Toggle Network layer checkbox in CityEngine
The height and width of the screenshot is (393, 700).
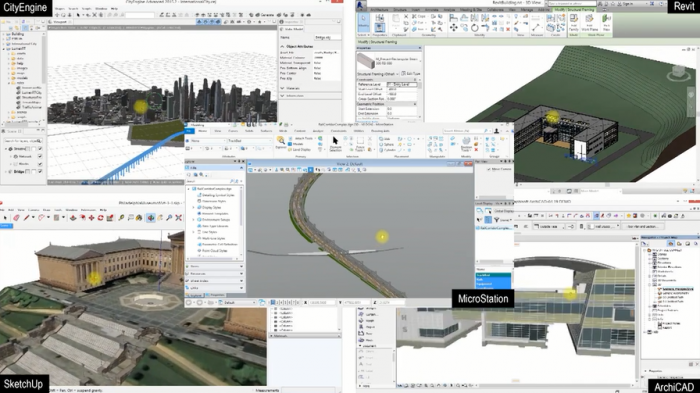pyautogui.click(x=40, y=156)
